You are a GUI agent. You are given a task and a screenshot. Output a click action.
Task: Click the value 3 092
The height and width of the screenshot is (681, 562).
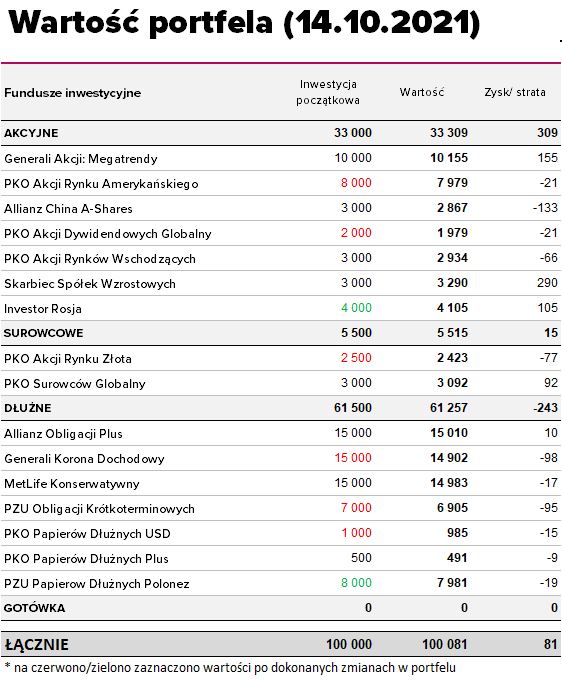(452, 383)
